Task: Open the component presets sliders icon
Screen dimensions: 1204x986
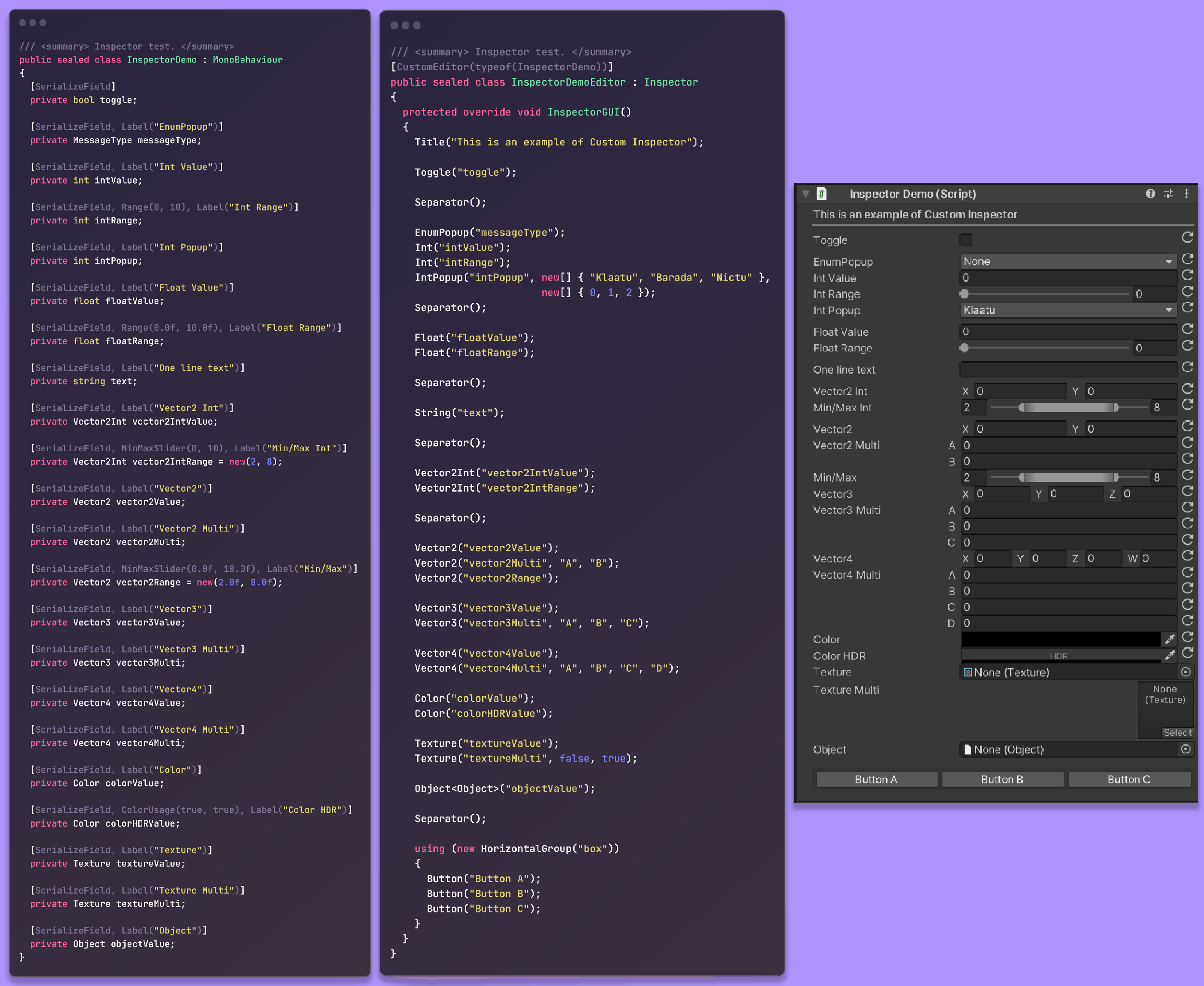Action: [1168, 194]
